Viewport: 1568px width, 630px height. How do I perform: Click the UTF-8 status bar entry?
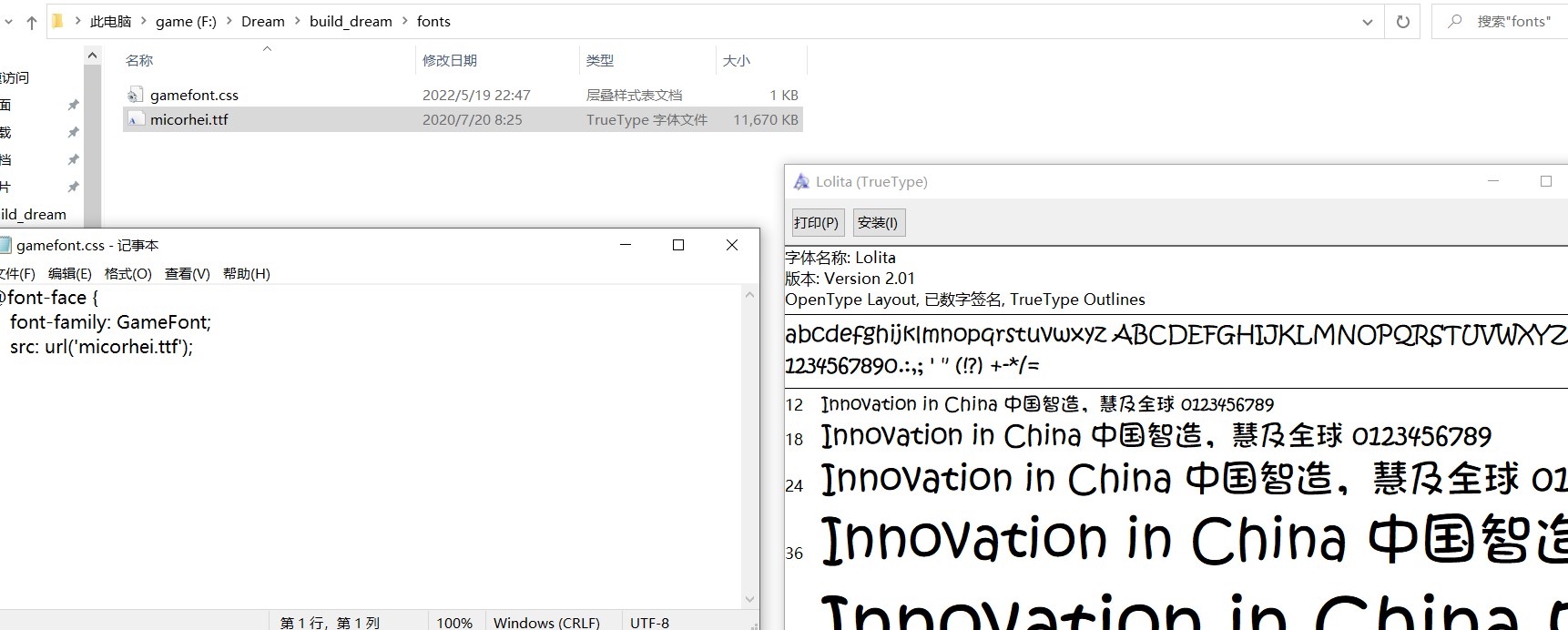click(x=649, y=623)
